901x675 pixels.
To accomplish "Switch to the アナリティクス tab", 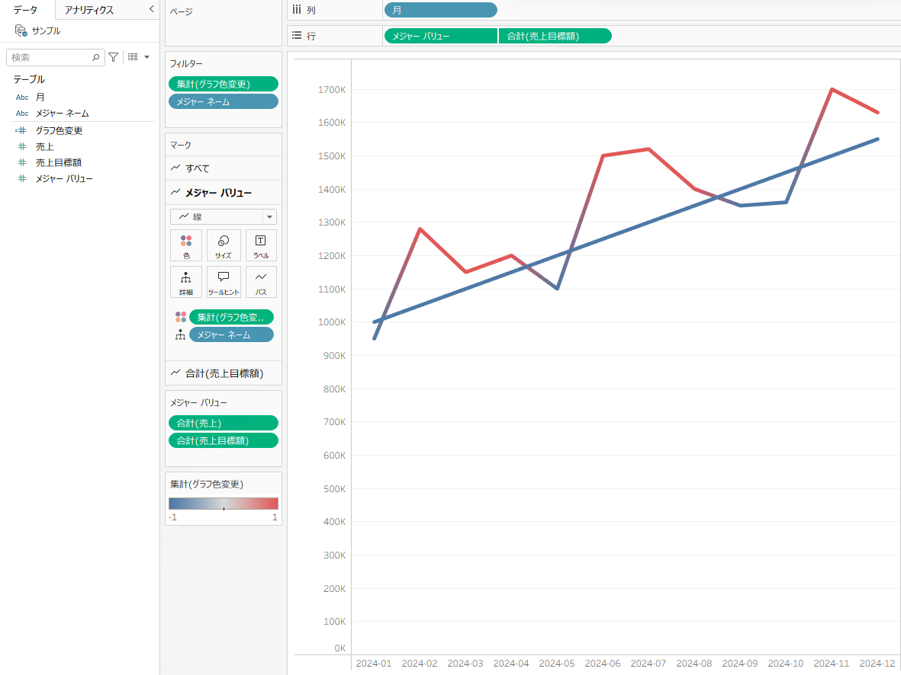I will click(x=89, y=10).
